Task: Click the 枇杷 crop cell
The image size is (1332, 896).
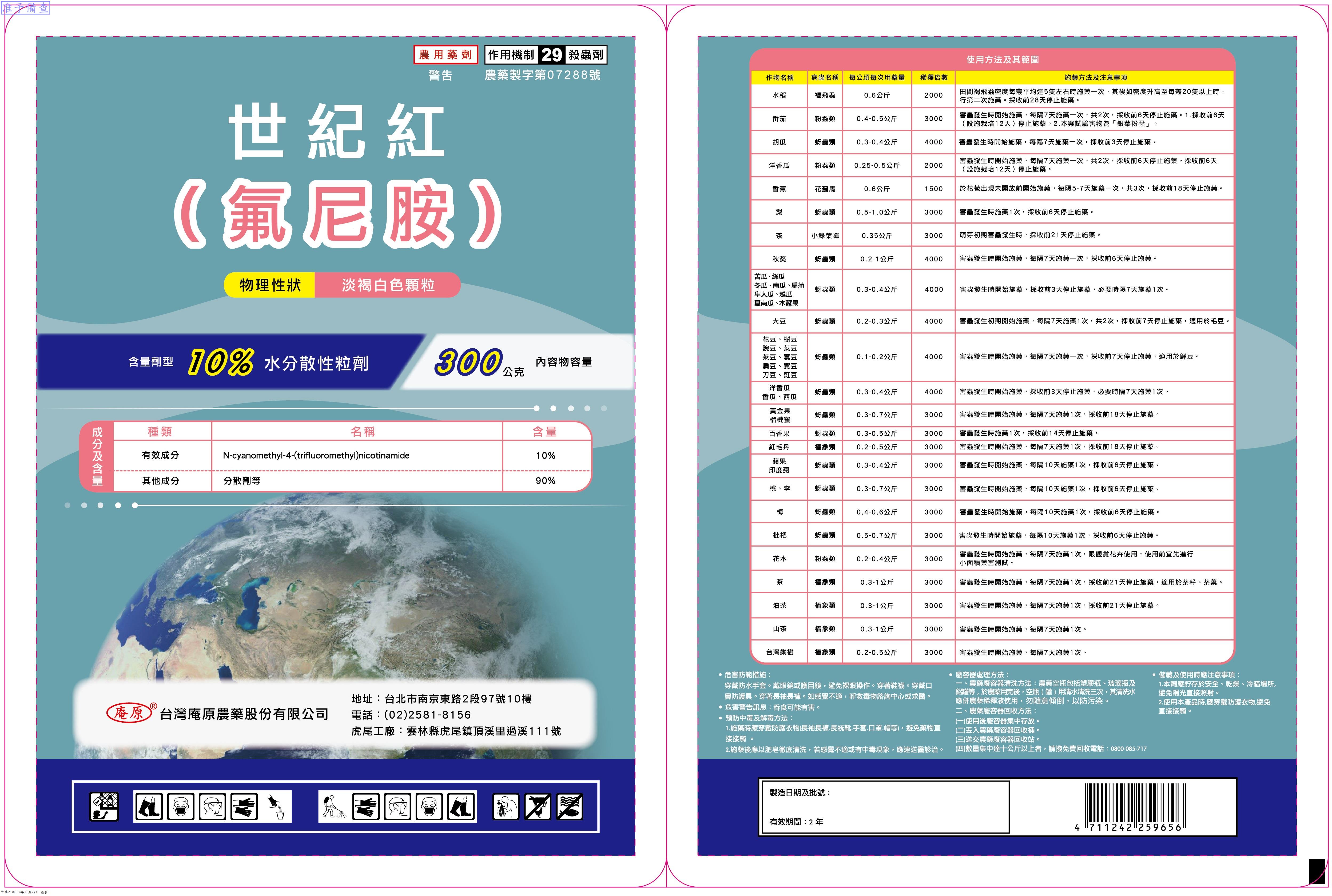Action: [x=780, y=535]
